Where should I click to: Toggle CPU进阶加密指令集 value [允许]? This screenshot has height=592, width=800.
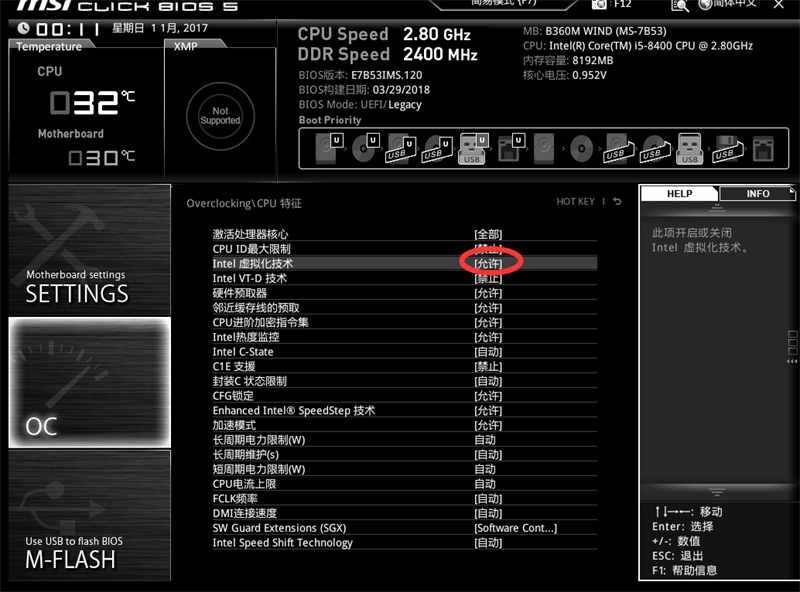(x=488, y=322)
